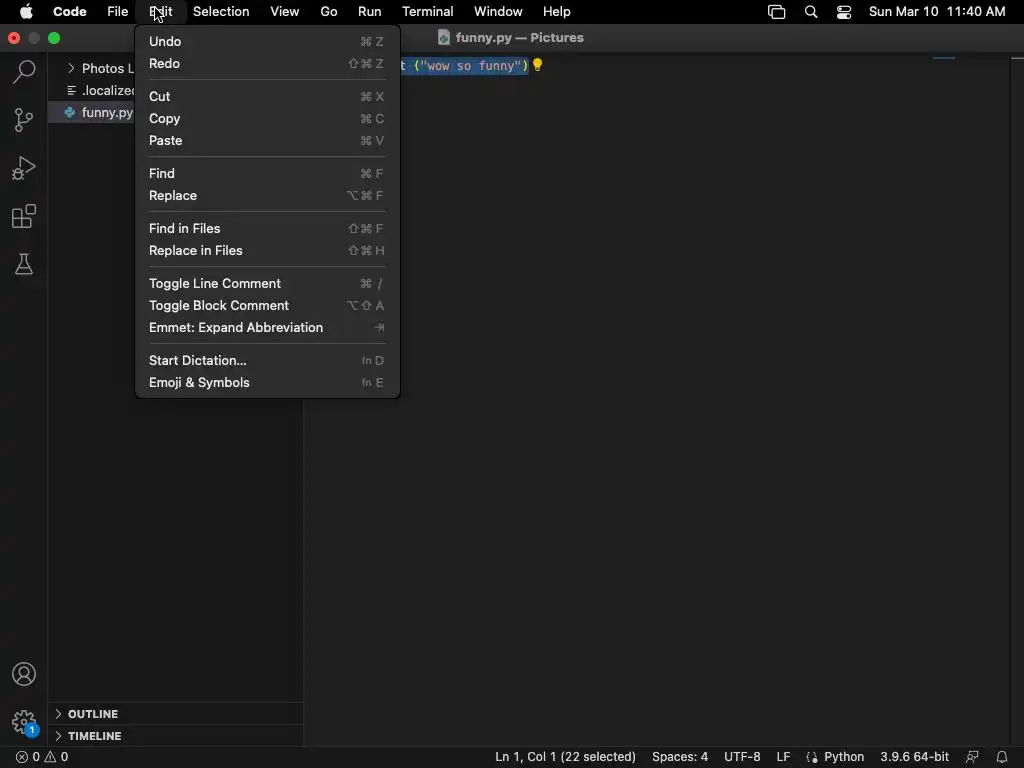Open the View menu

tap(285, 12)
